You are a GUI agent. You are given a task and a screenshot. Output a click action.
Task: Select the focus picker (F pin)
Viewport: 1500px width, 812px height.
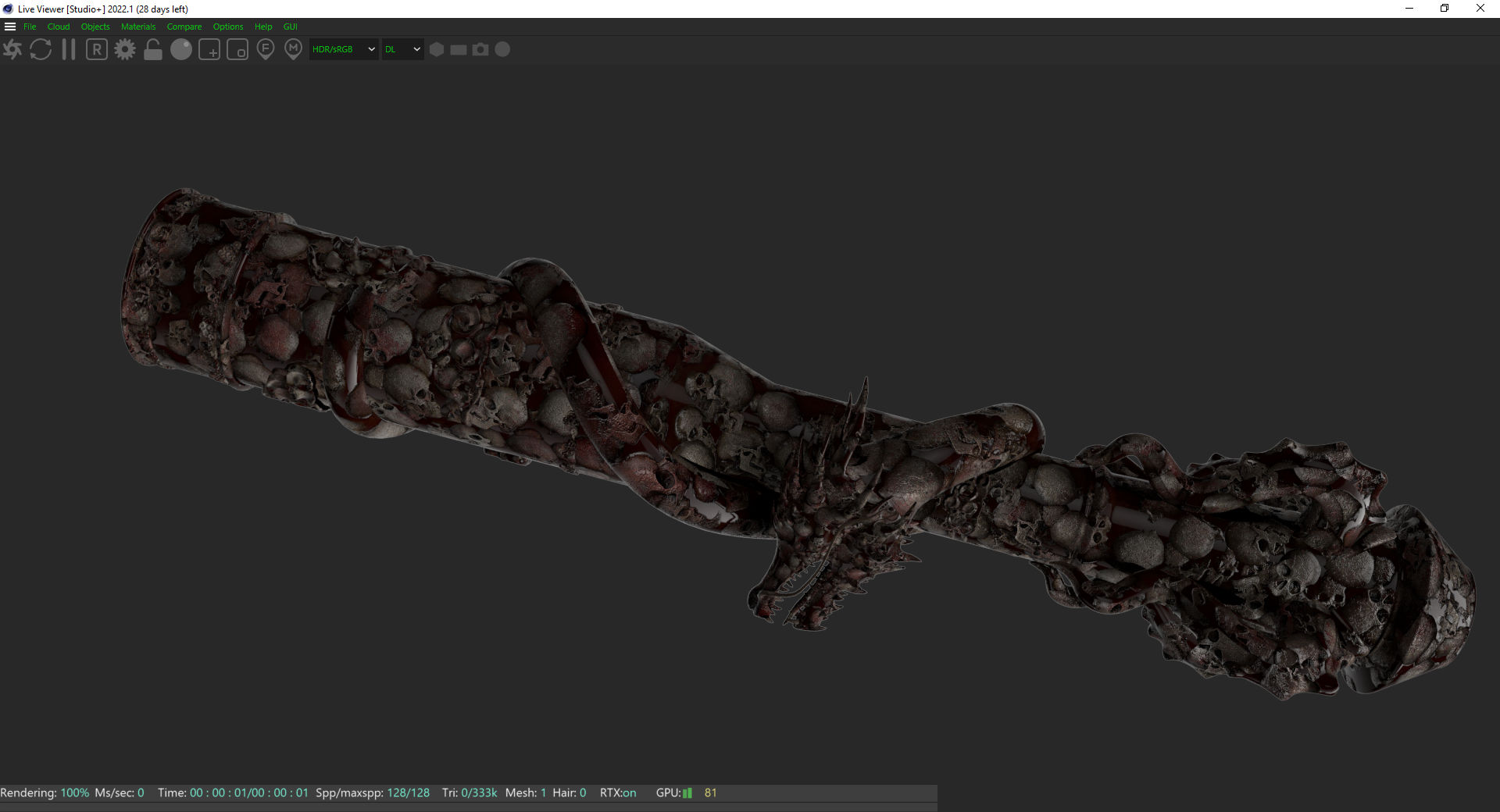point(266,50)
